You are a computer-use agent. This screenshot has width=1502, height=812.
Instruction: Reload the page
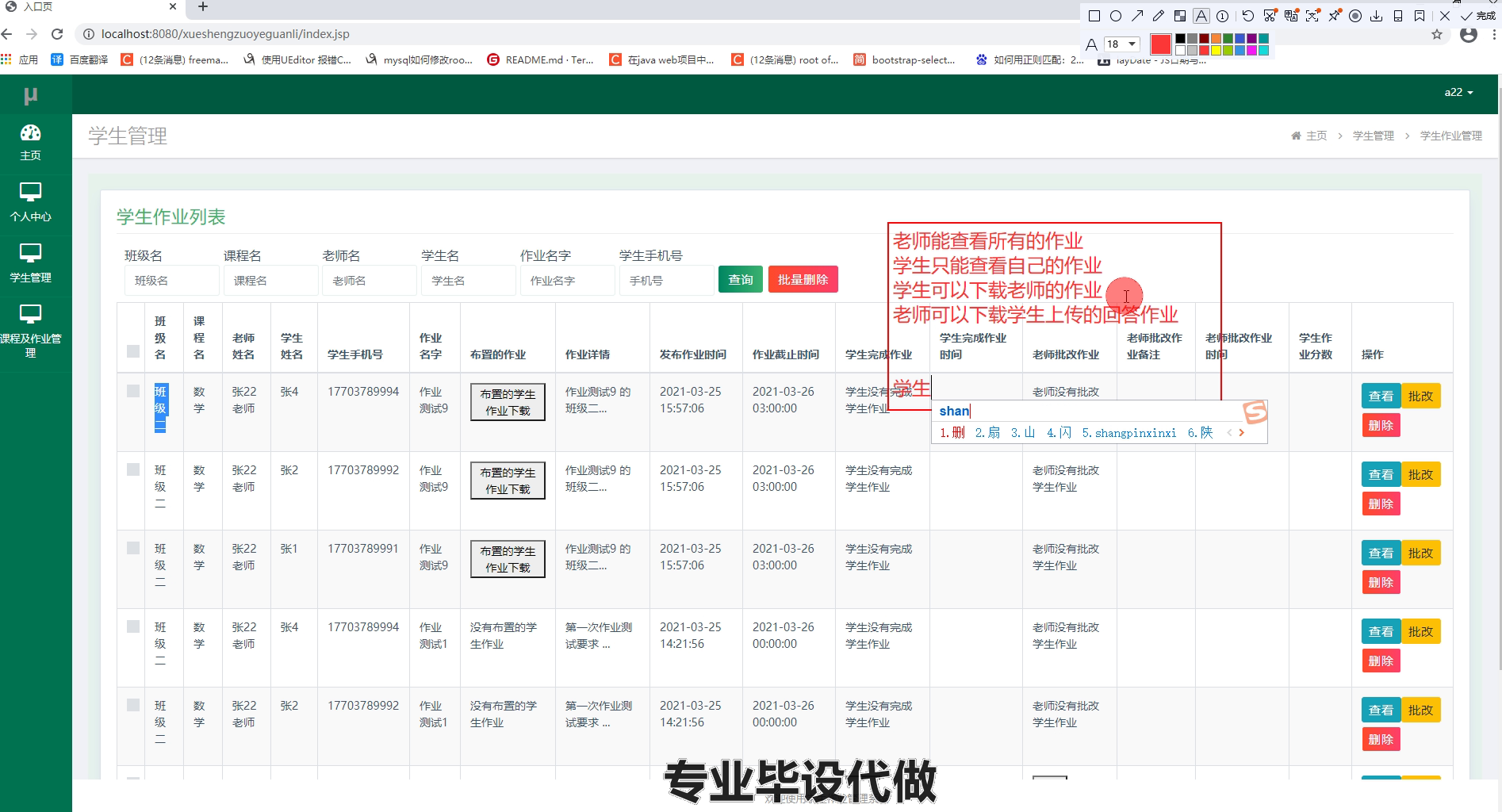coord(57,34)
